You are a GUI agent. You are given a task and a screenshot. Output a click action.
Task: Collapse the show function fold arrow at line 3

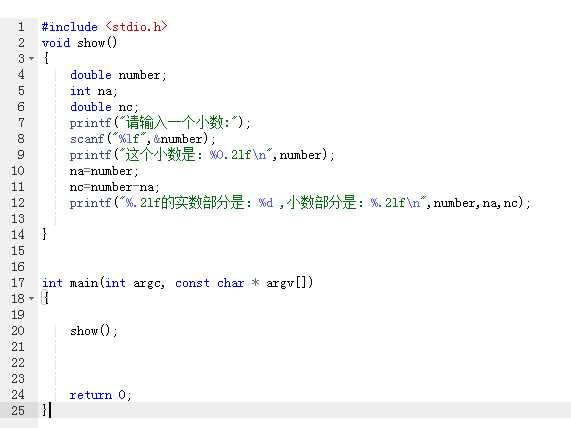coord(32,58)
